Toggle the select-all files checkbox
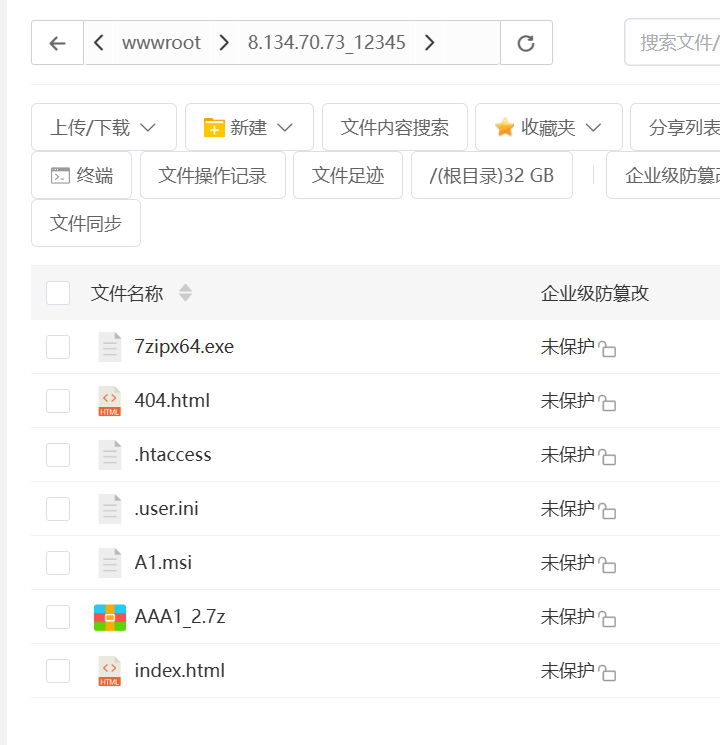Screen dimensions: 720x745 pyautogui.click(x=58, y=293)
